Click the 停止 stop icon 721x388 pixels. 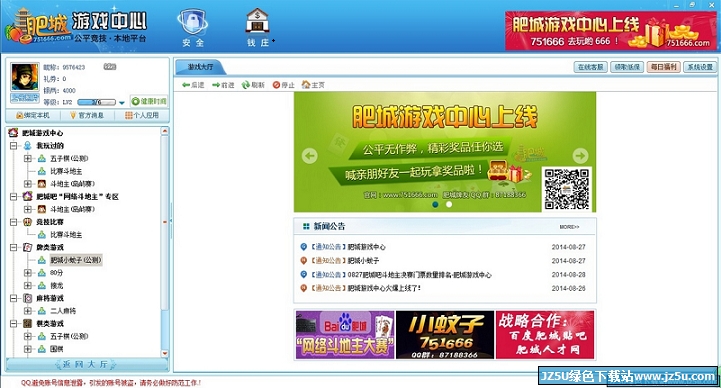pyautogui.click(x=283, y=85)
